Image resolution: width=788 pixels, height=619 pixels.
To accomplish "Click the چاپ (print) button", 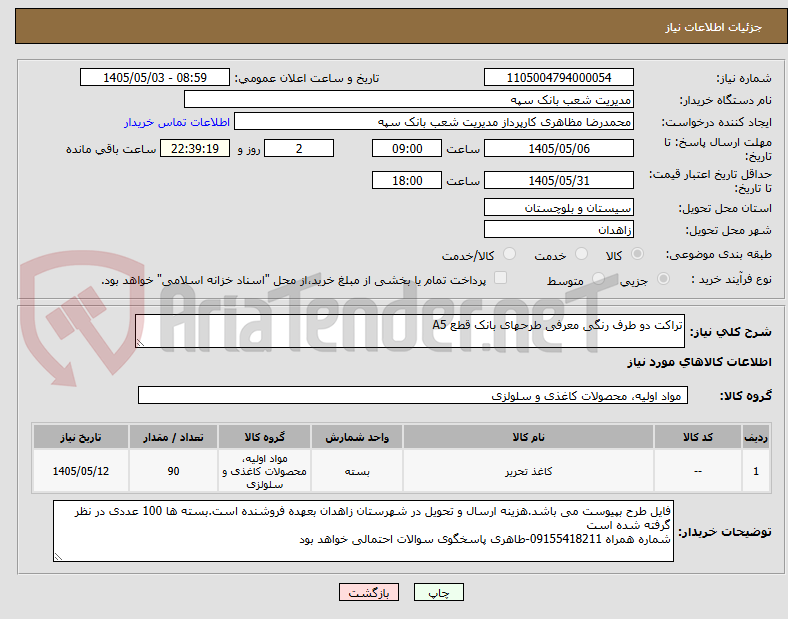I will (x=439, y=592).
